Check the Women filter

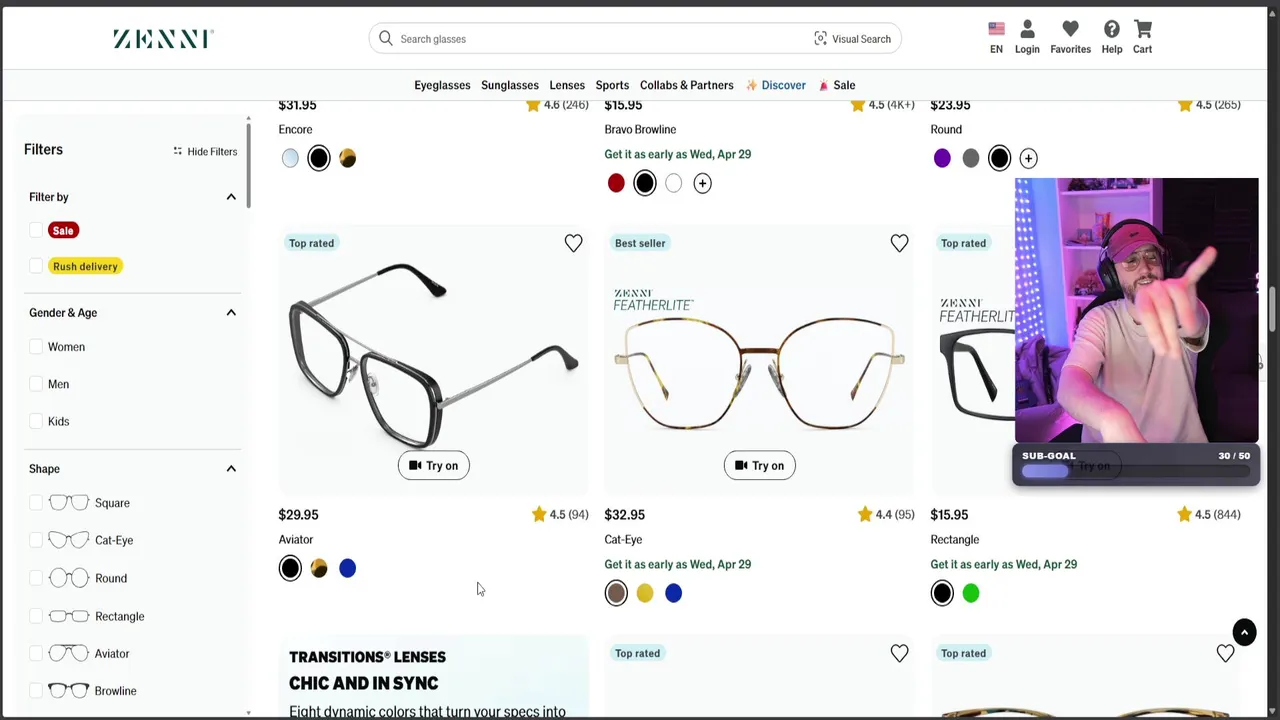coord(37,347)
